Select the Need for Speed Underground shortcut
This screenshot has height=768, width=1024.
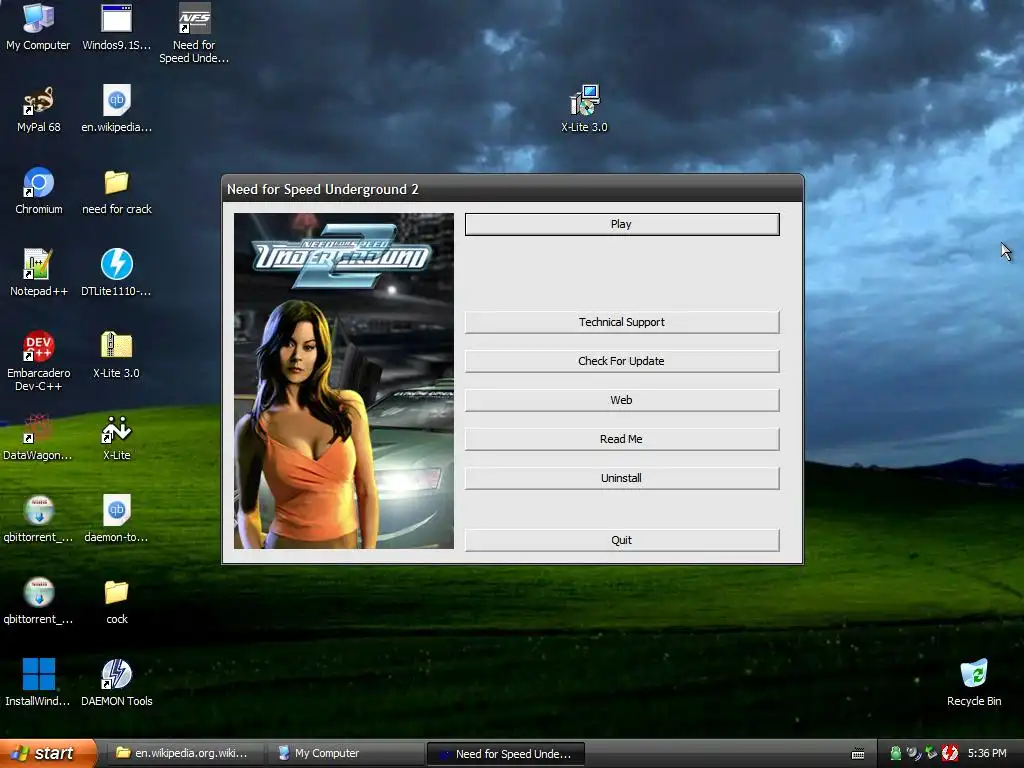click(x=194, y=33)
